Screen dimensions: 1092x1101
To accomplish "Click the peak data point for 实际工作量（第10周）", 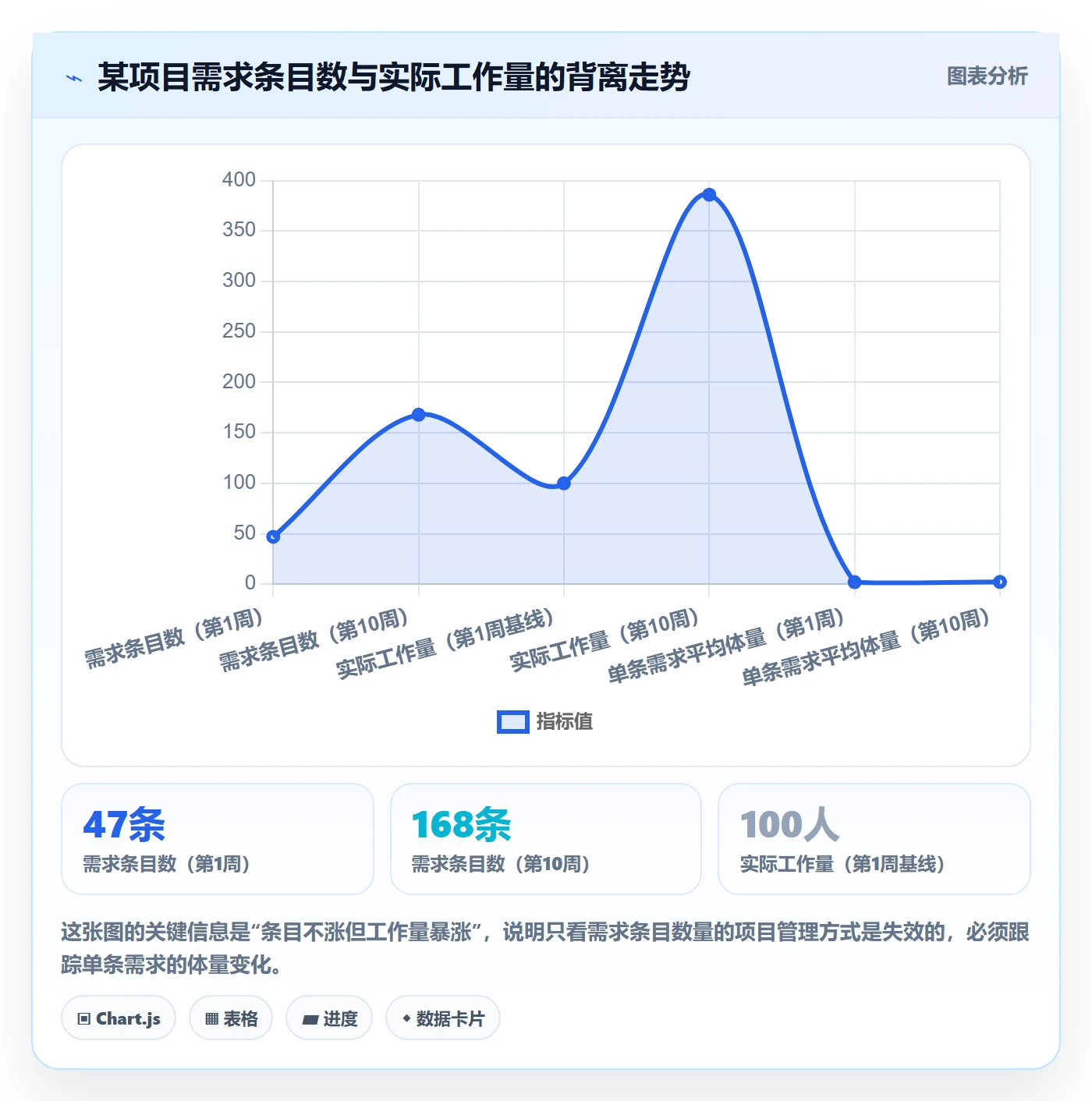I will click(x=709, y=195).
